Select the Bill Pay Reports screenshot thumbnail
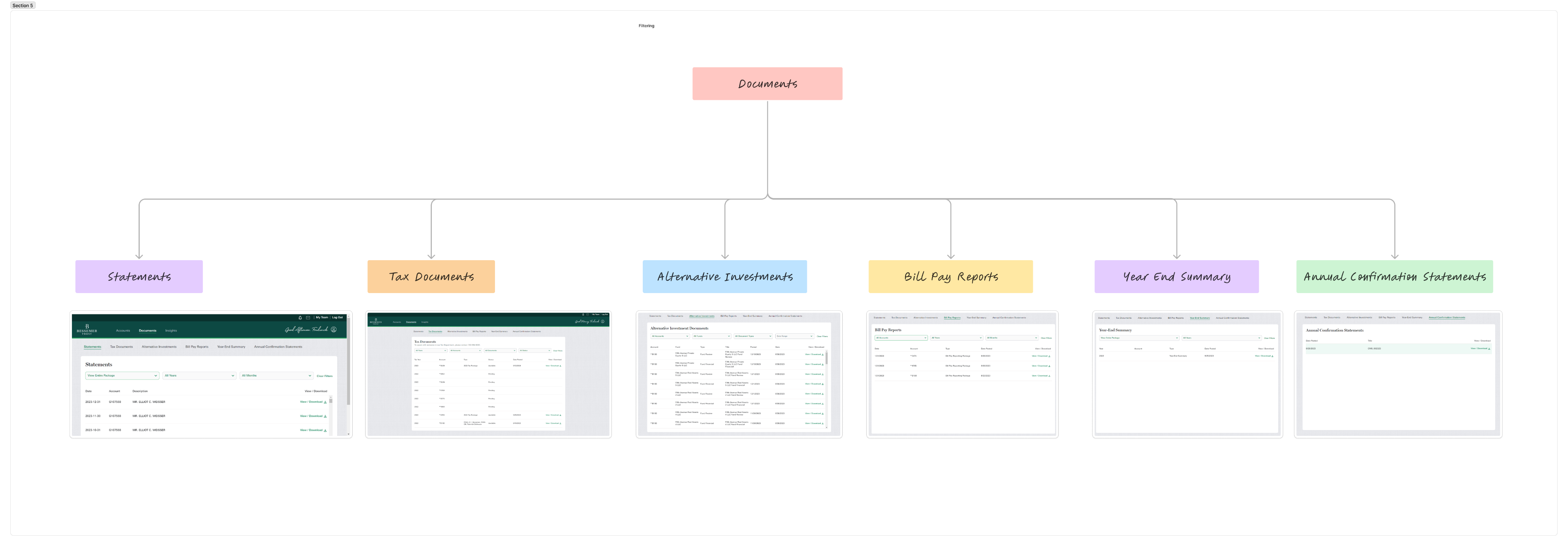1568x546 pixels. pyautogui.click(x=962, y=374)
